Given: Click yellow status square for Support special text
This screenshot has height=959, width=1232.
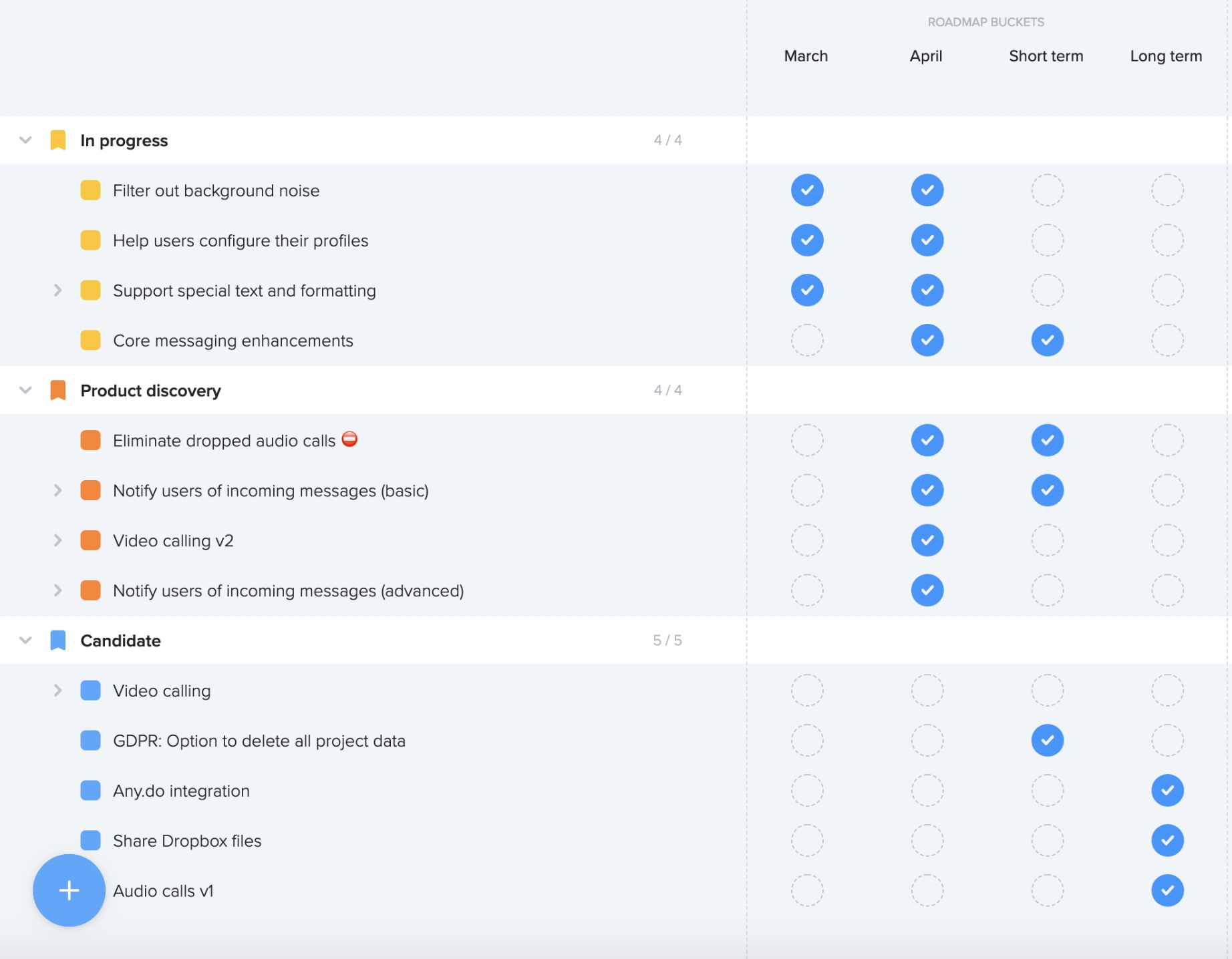Looking at the screenshot, I should [90, 291].
